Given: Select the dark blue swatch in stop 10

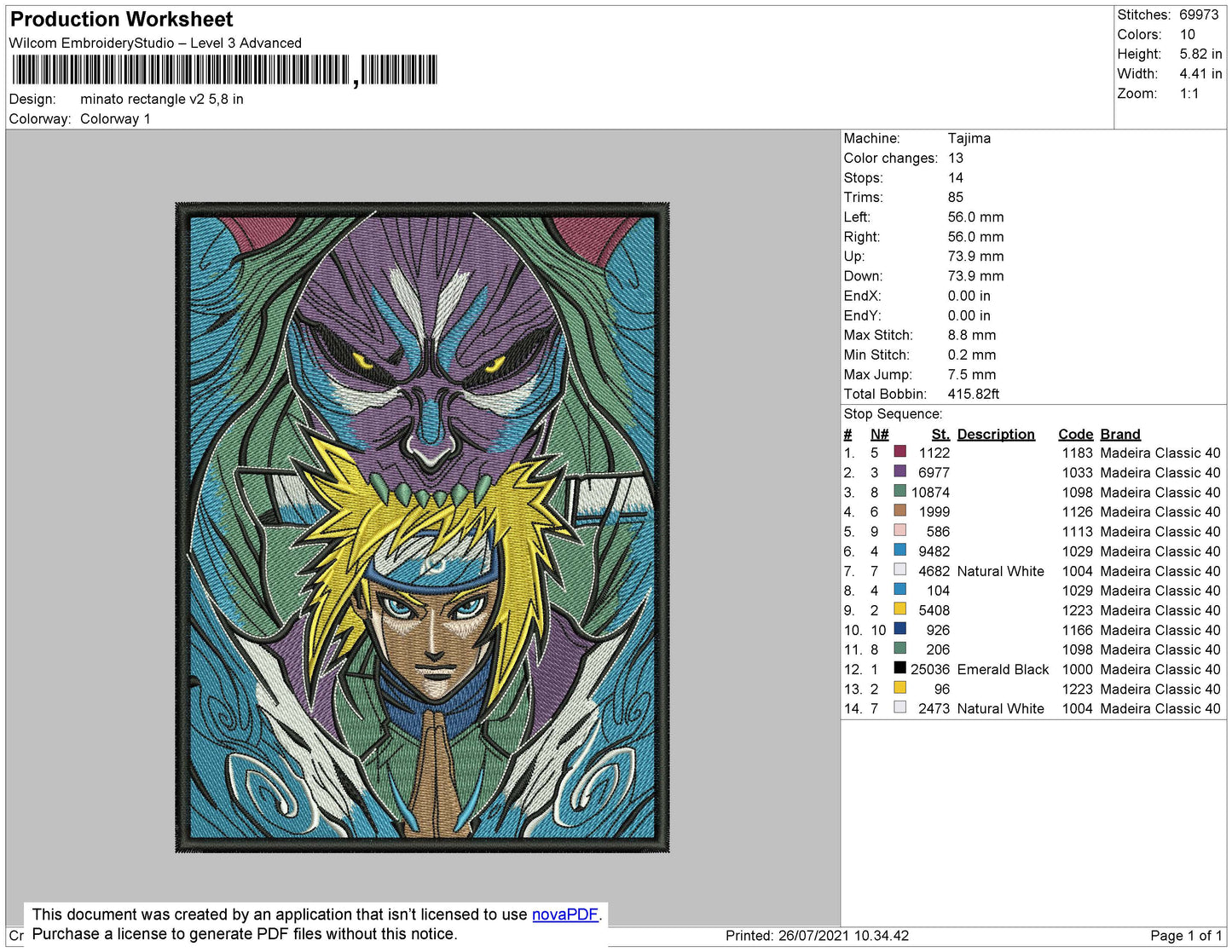Looking at the screenshot, I should (899, 628).
